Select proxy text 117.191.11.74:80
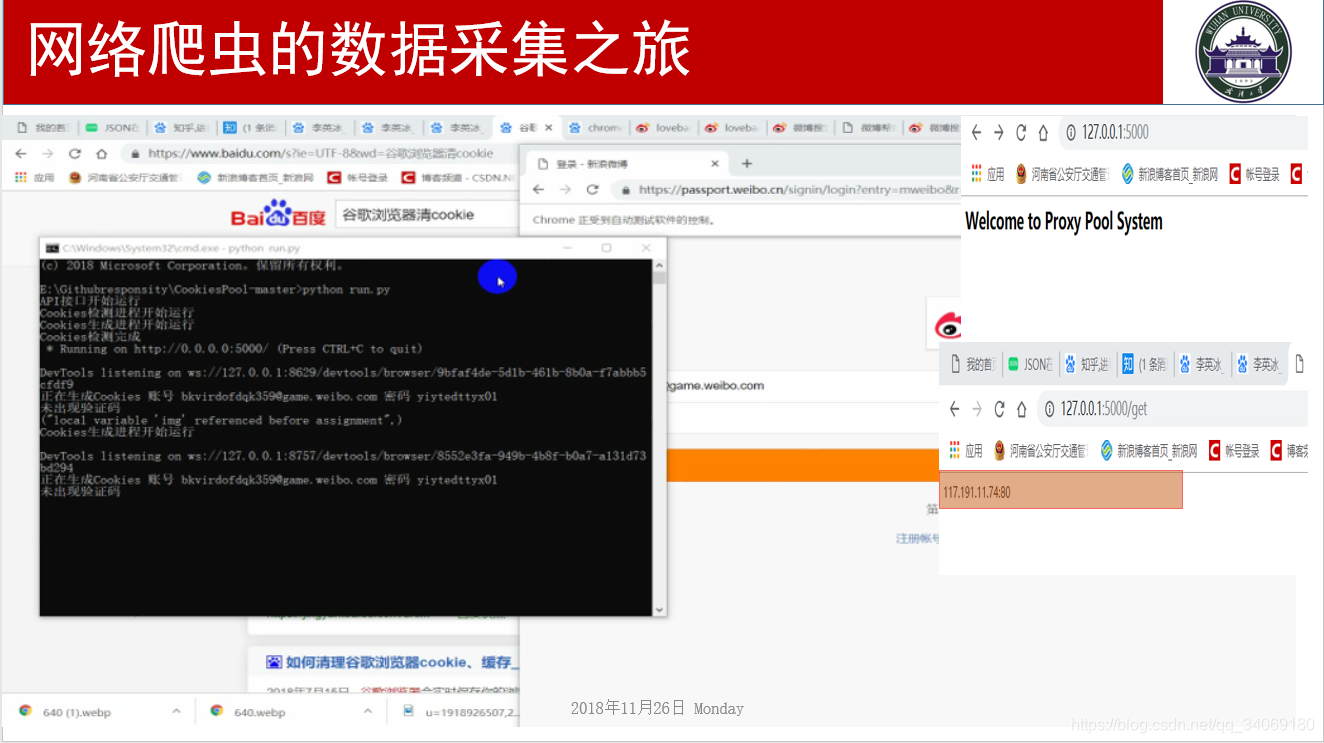Viewport: 1324px width, 743px height. point(977,492)
